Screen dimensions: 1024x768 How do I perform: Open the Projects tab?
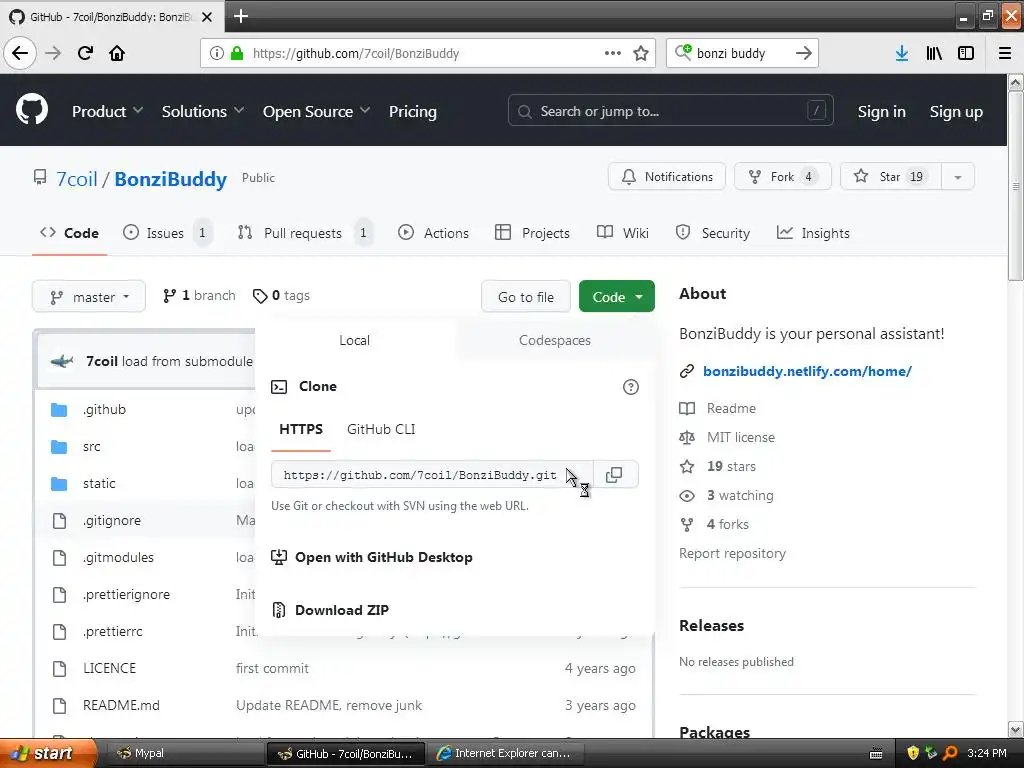pyautogui.click(x=532, y=233)
